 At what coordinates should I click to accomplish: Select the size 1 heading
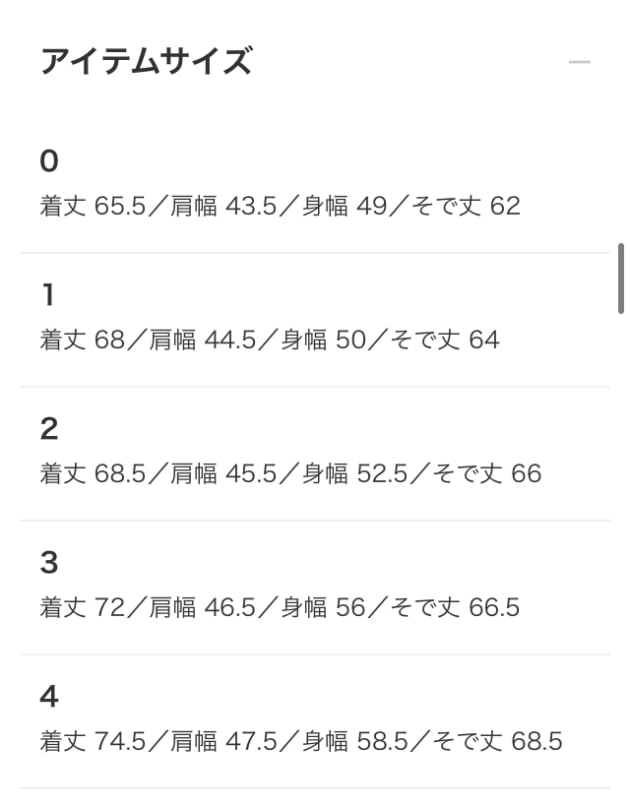point(48,295)
